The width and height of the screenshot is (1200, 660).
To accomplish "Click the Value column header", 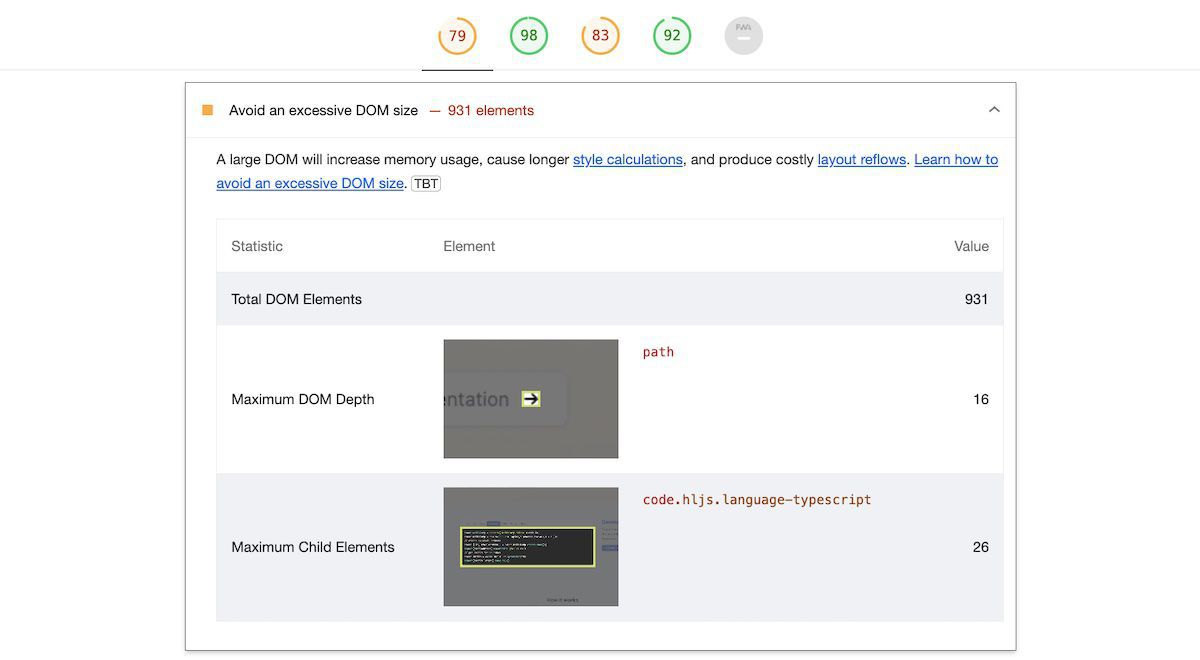I will click(x=971, y=246).
